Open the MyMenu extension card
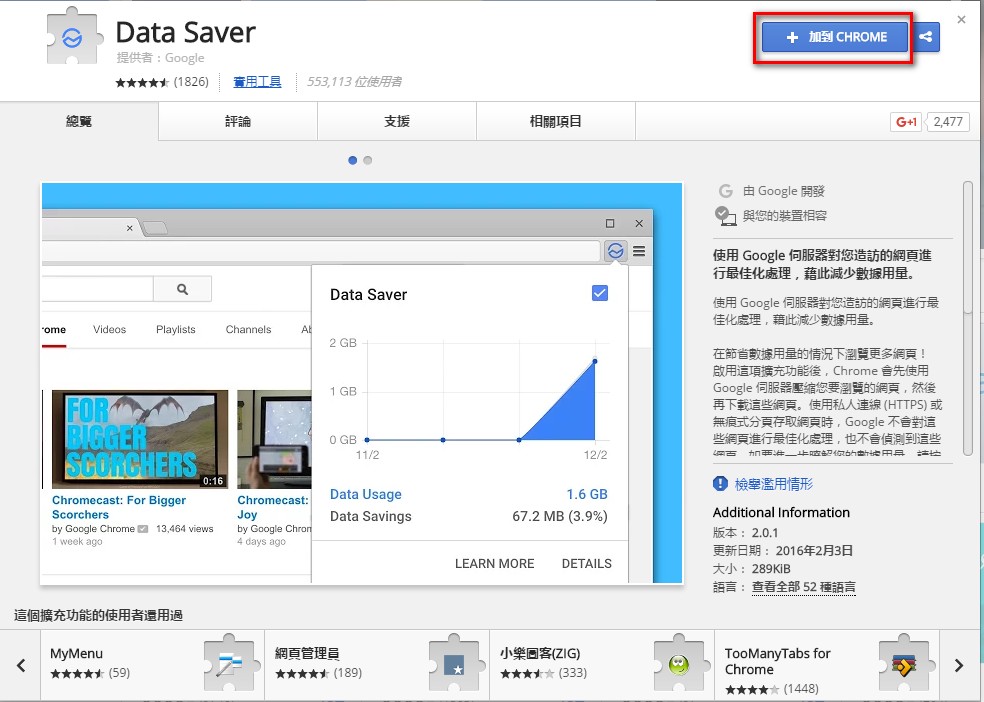 (x=152, y=665)
